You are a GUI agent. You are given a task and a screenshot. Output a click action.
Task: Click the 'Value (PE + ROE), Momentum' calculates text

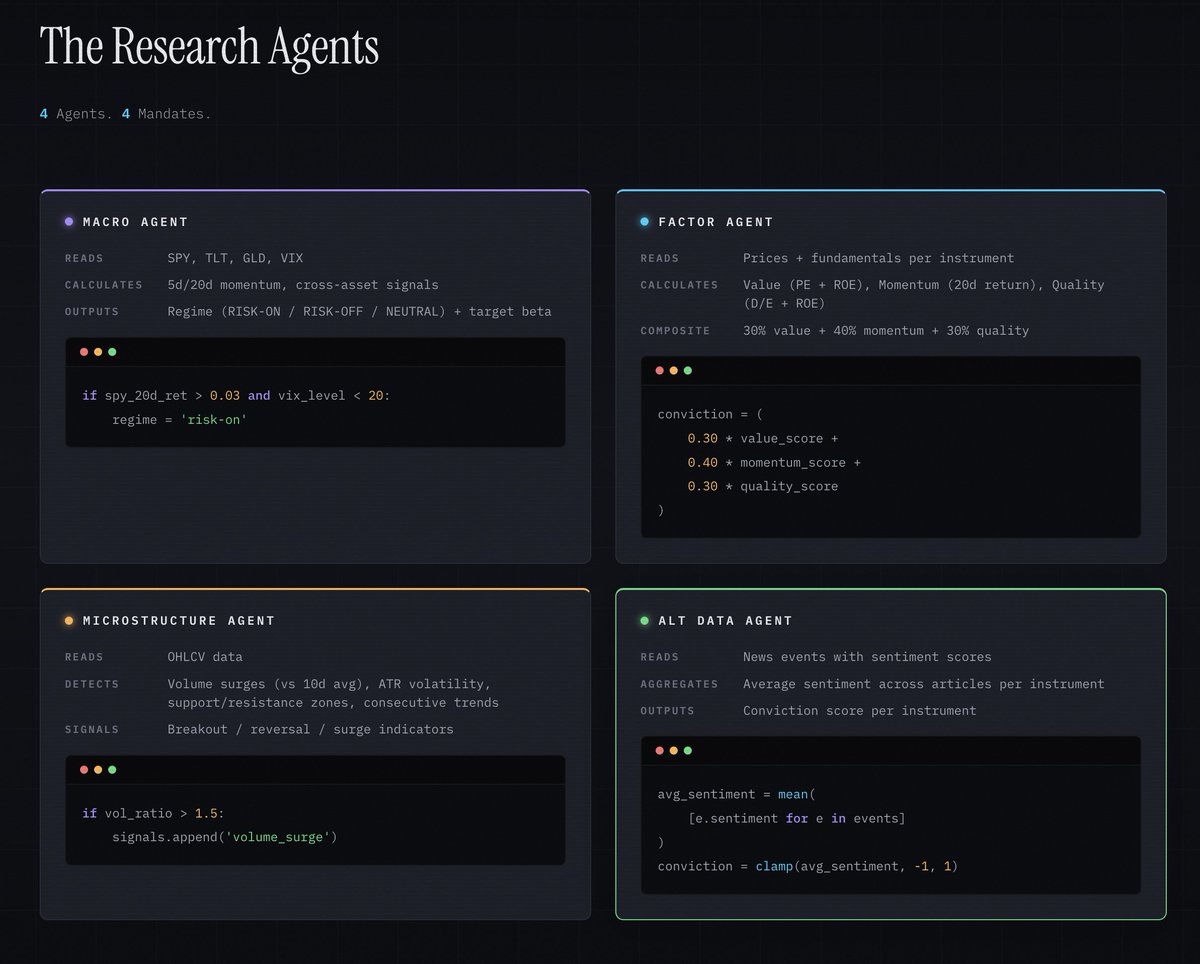tap(923, 294)
